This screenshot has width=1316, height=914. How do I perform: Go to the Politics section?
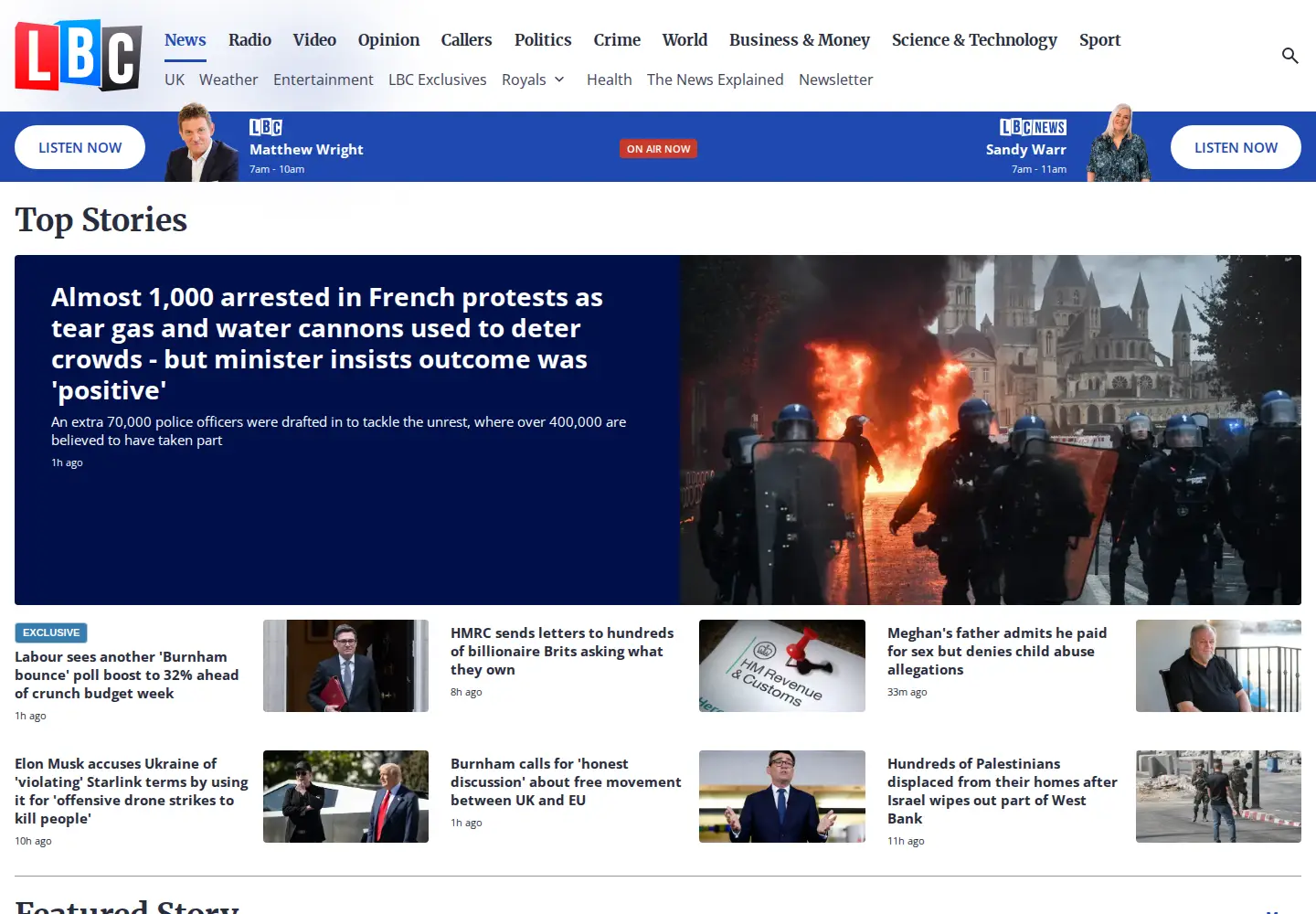[x=543, y=39]
